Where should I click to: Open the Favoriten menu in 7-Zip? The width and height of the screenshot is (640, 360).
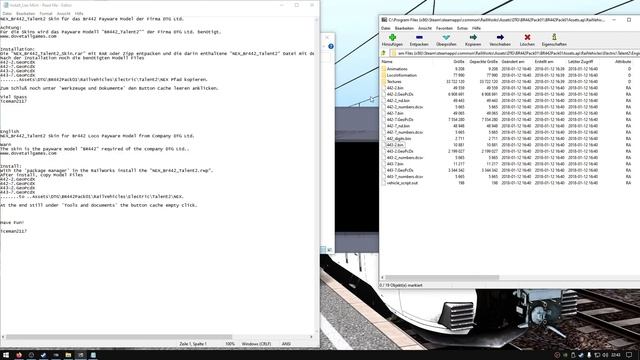tap(444, 28)
